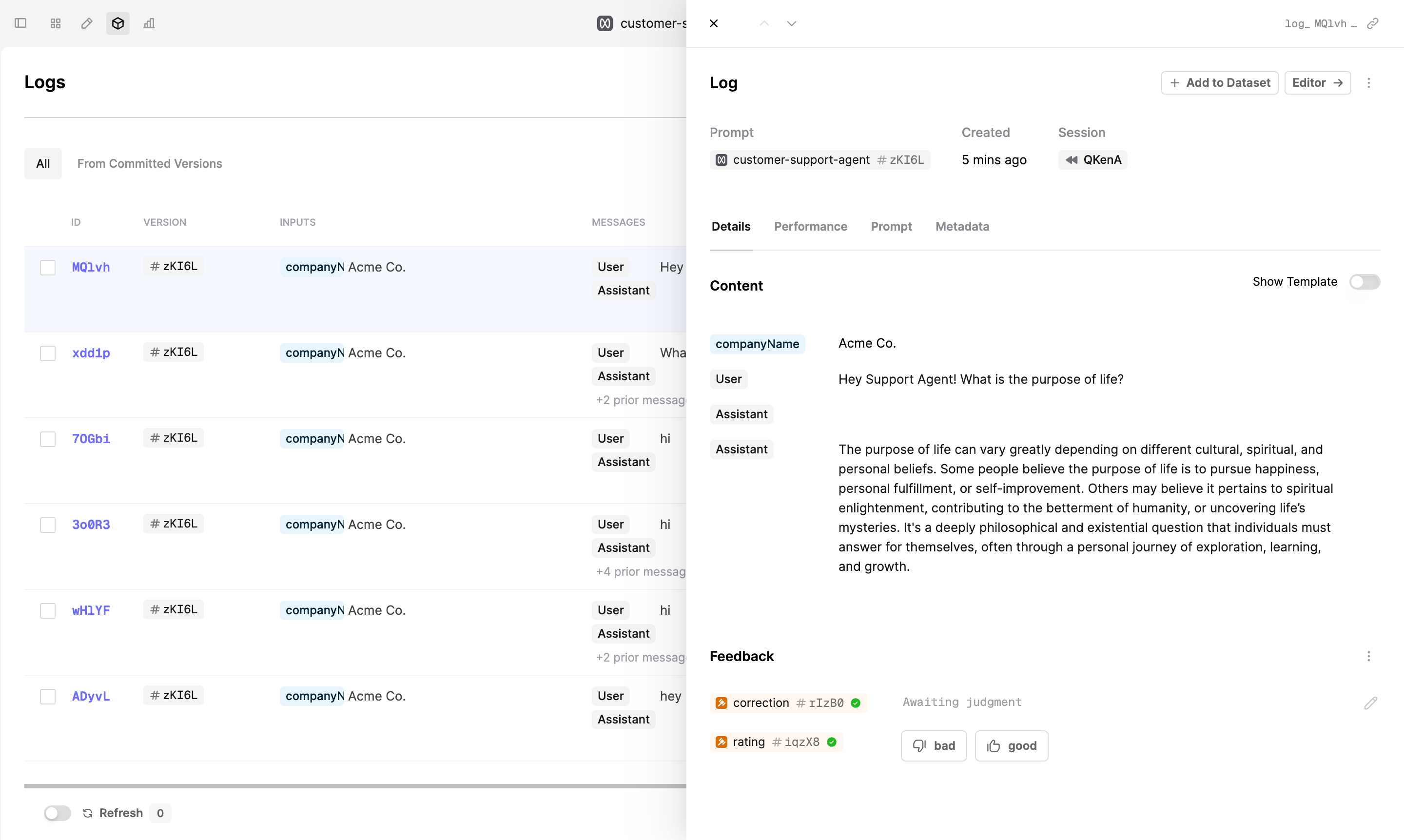Navigate to previous log with up chevron
The image size is (1404, 840).
(x=763, y=23)
